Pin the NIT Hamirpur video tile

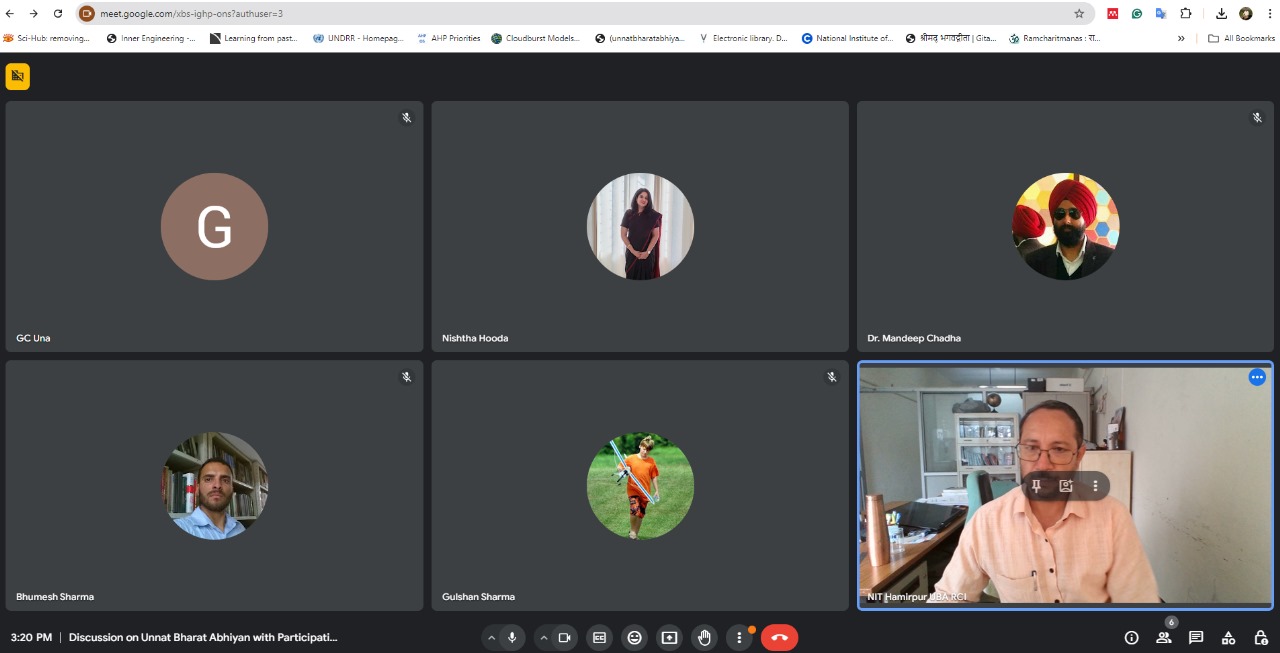coord(1037,486)
